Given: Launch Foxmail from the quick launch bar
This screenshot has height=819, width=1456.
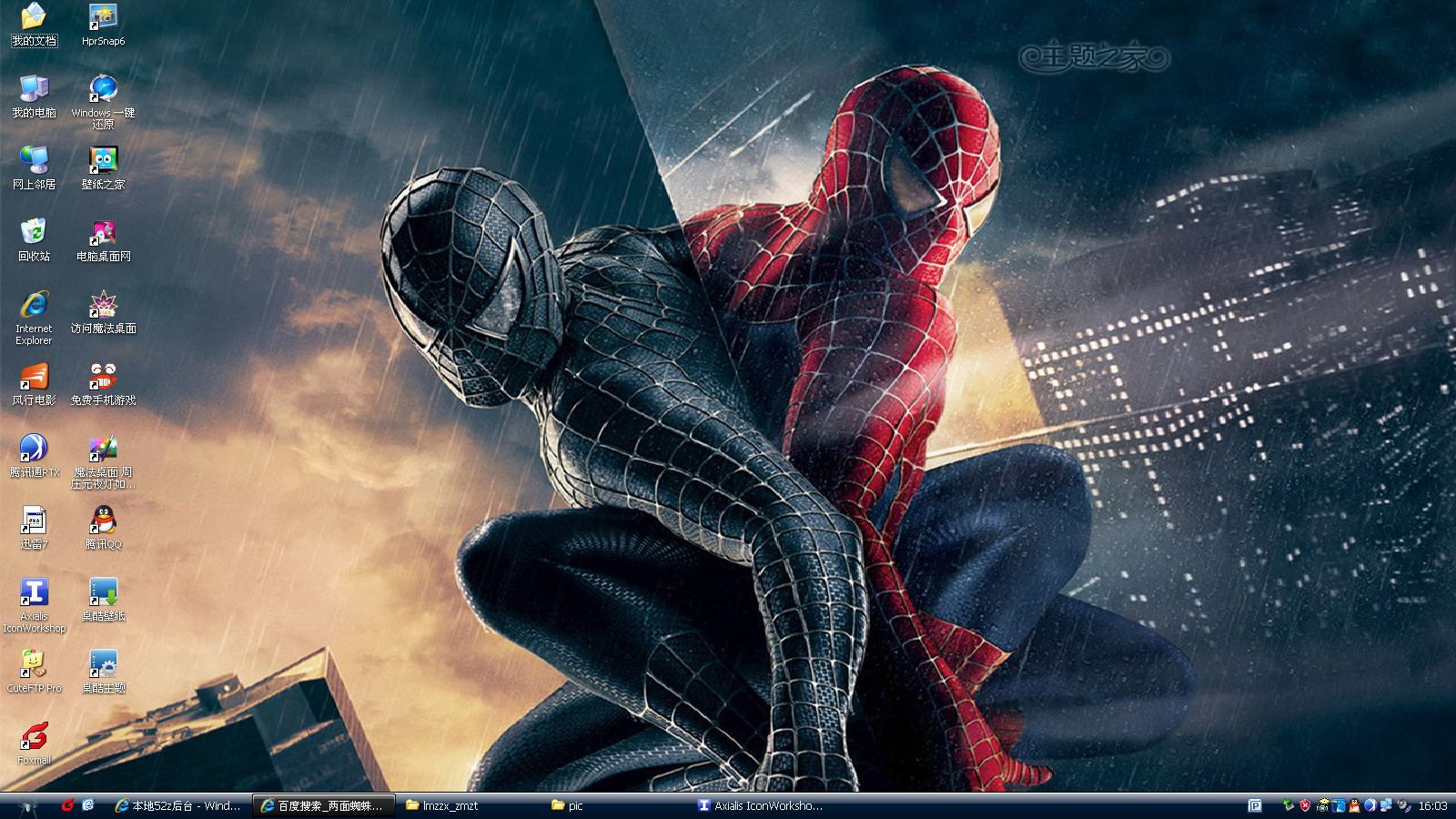Looking at the screenshot, I should (67, 805).
